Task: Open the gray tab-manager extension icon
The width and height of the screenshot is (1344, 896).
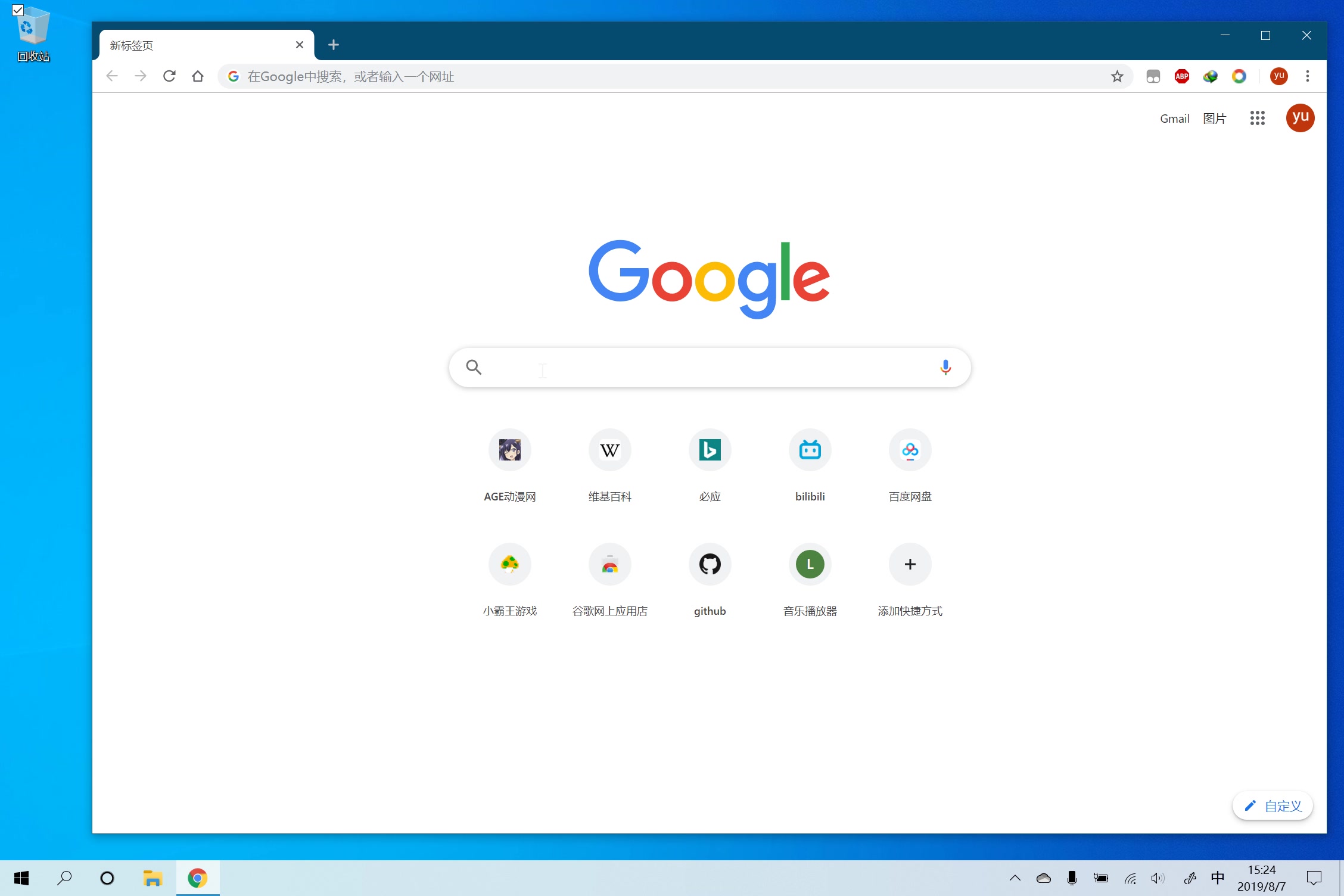Action: (x=1153, y=76)
